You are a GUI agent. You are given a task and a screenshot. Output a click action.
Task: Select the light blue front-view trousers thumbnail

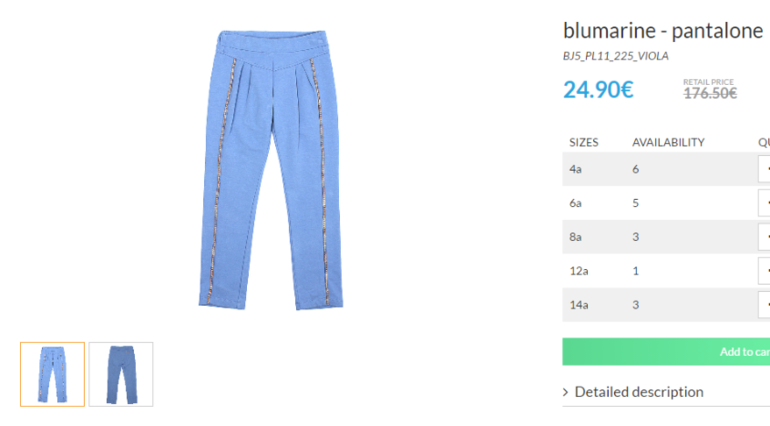53,374
